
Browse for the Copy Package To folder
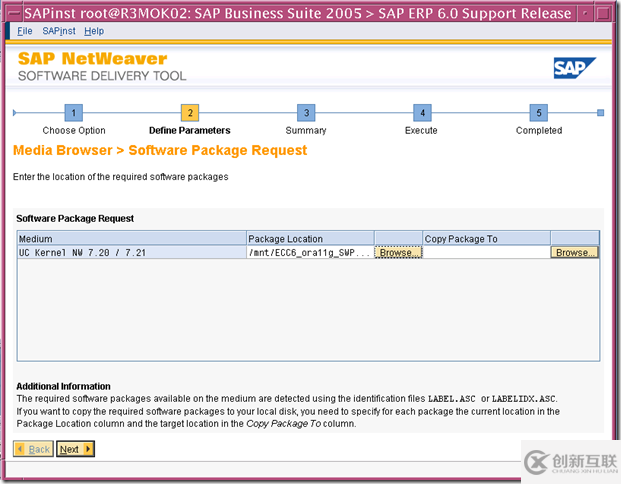(x=575, y=252)
